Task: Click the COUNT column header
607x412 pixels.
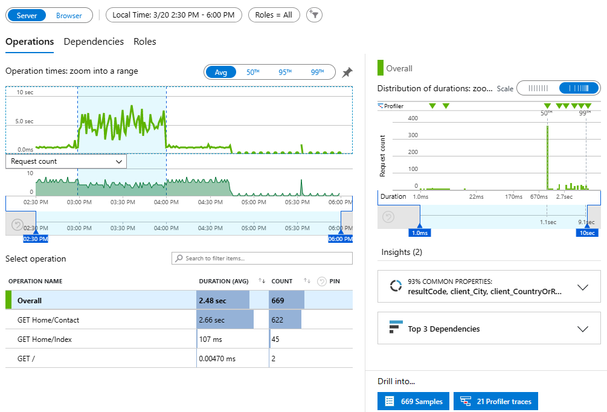Action: point(282,281)
